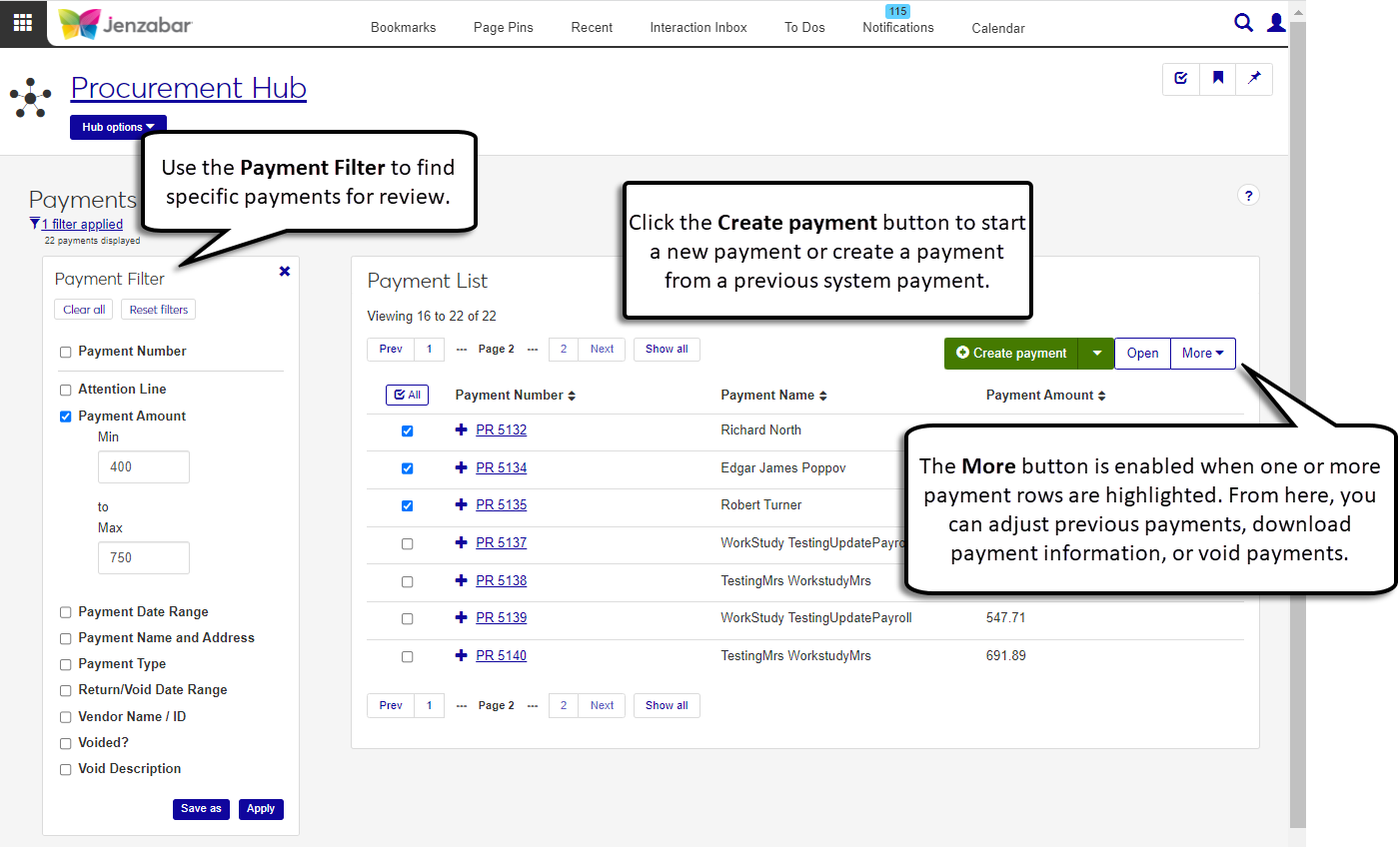Expand the Create payment dropdown arrow

(x=1096, y=353)
